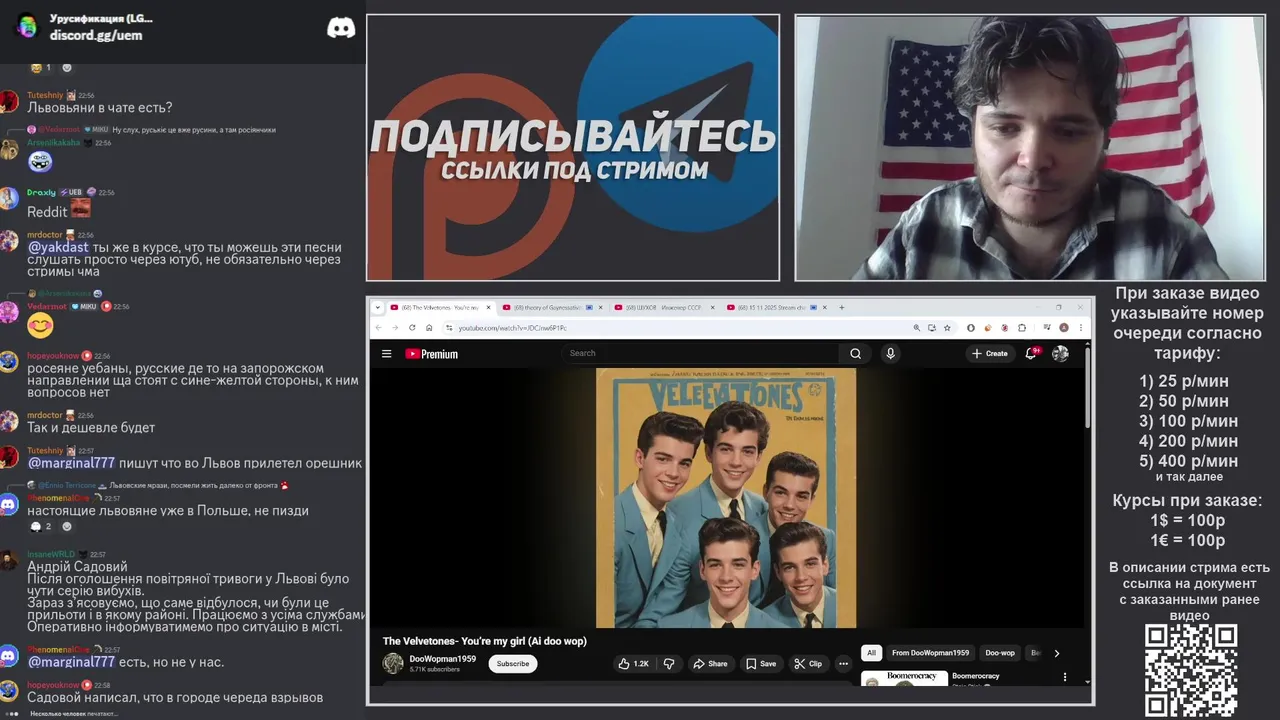Click the browser address bar URL

point(512,328)
